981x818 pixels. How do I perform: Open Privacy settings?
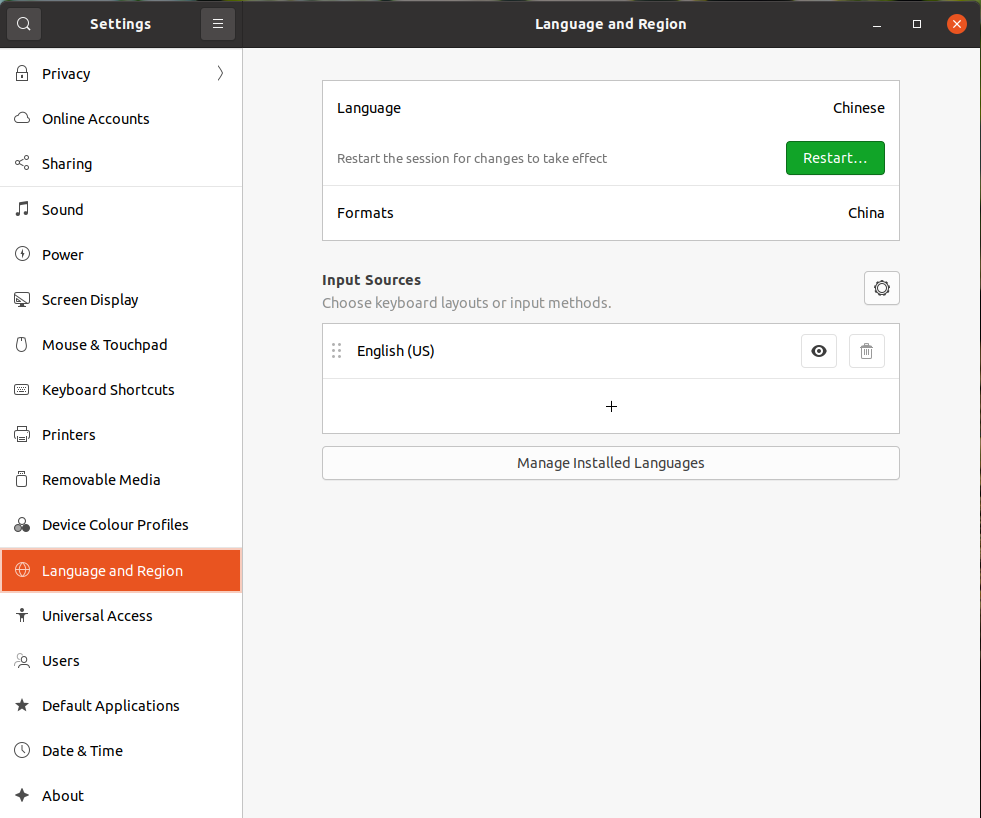(x=121, y=73)
